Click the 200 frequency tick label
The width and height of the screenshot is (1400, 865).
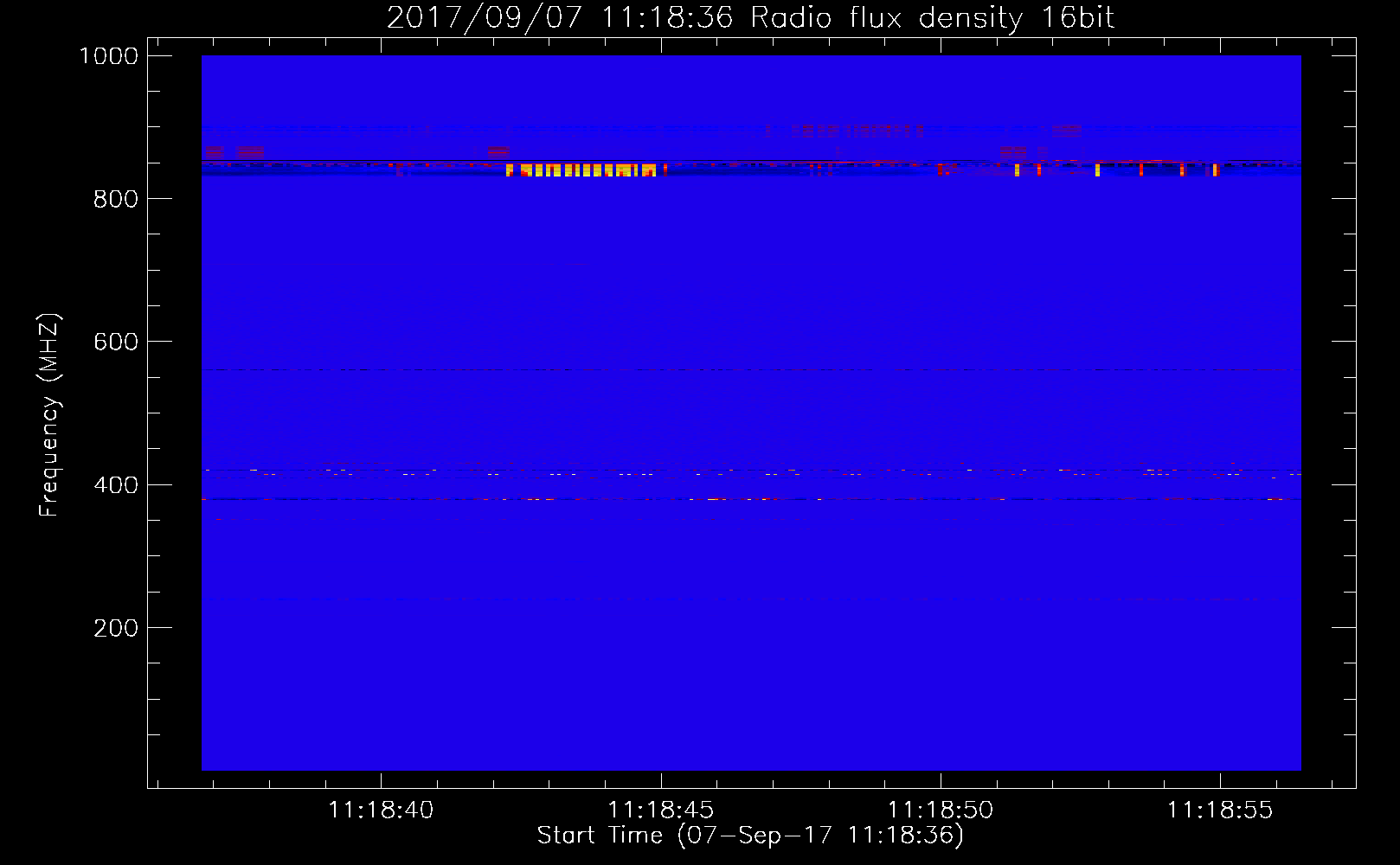click(116, 628)
